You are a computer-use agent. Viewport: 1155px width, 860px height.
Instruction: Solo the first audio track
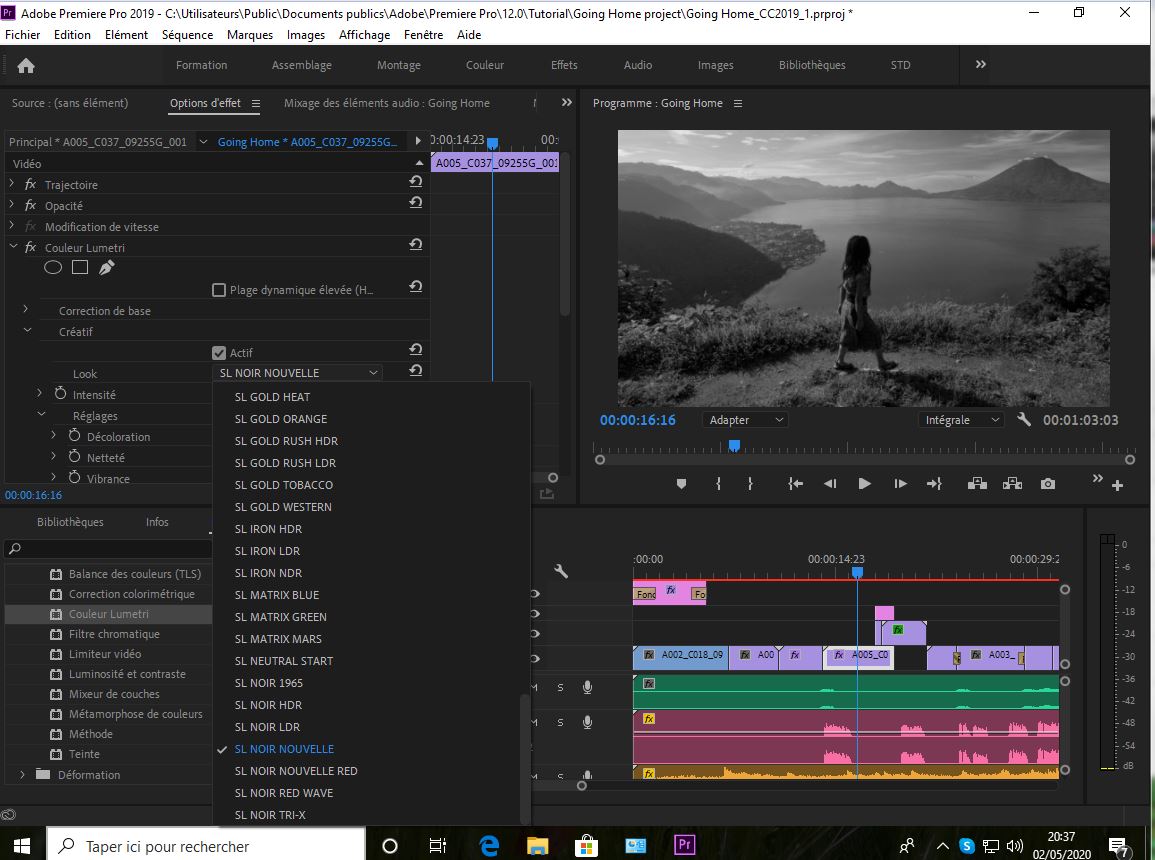coord(561,687)
